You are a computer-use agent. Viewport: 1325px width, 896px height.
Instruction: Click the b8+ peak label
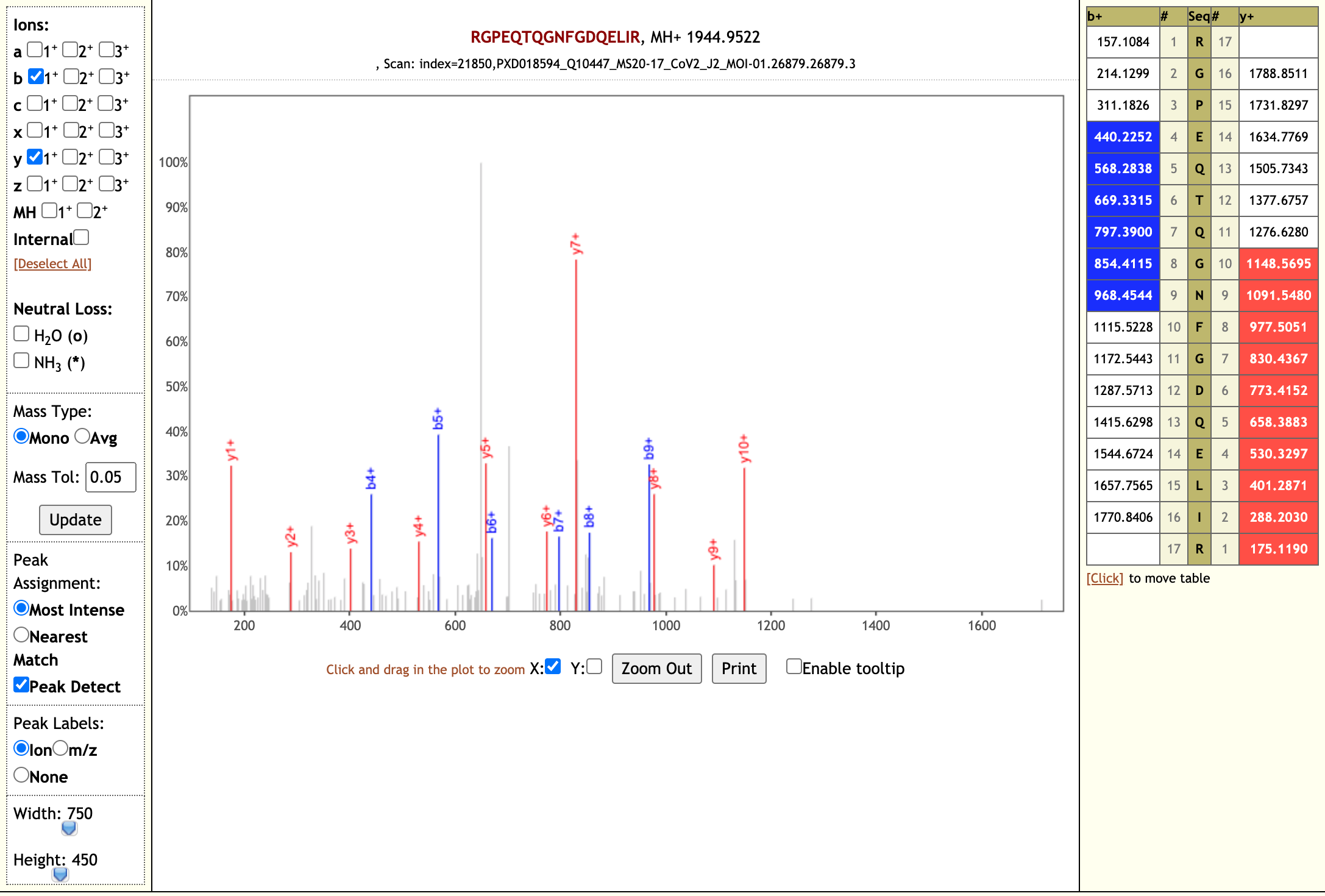pos(589,516)
